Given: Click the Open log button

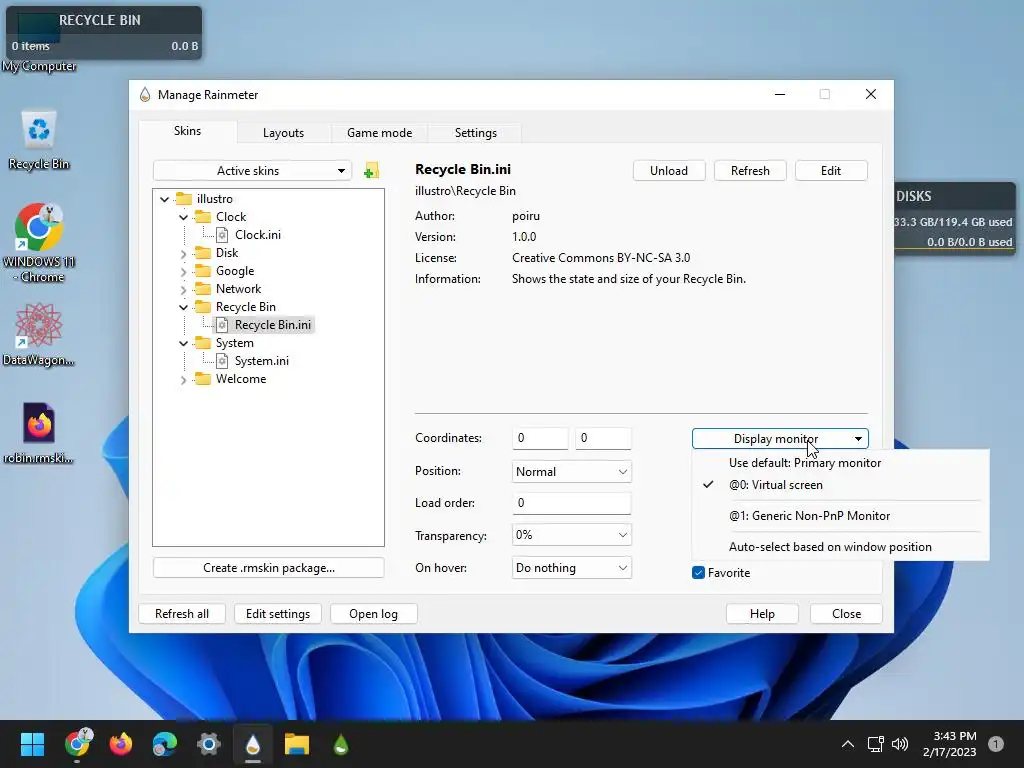Looking at the screenshot, I should pos(373,614).
